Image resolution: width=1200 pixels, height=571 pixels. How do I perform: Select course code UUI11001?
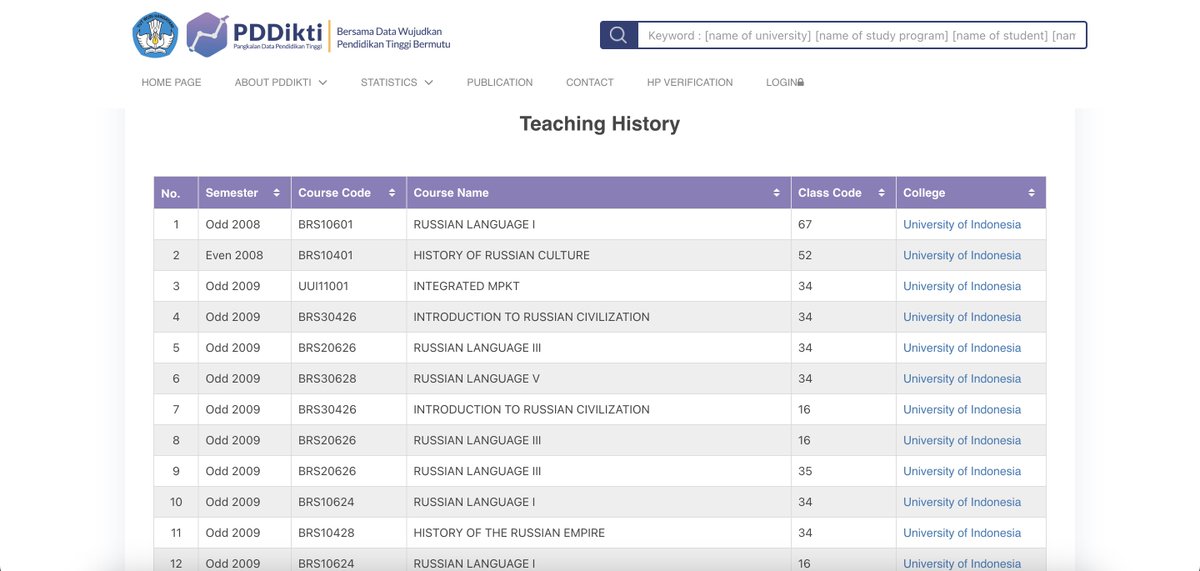[x=324, y=286]
